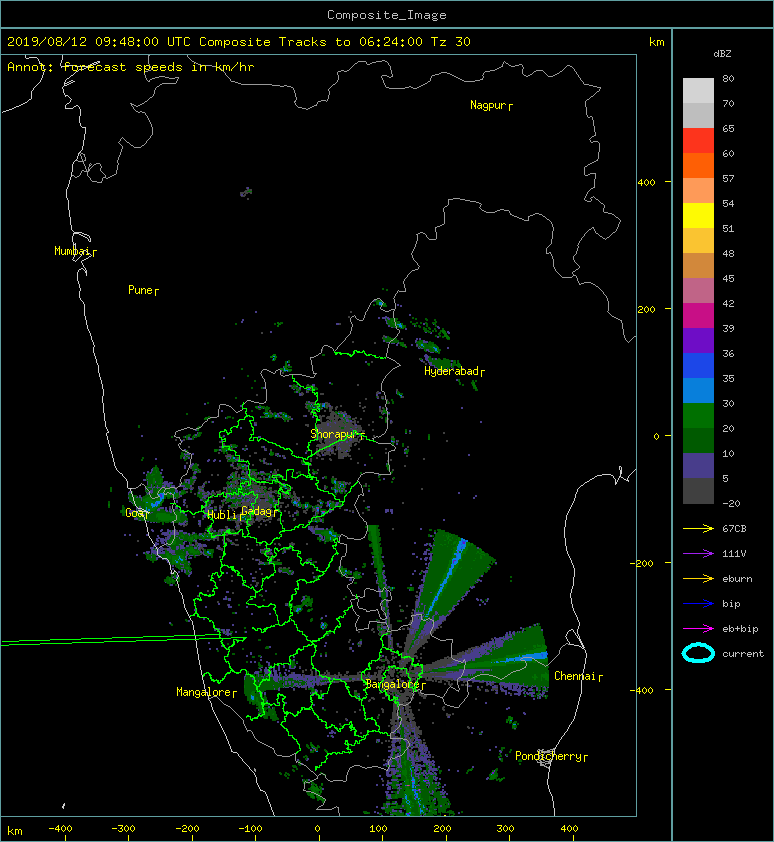The image size is (774, 842).
Task: Click the -200 tick on vertical axis
Action: pyautogui.click(x=641, y=563)
